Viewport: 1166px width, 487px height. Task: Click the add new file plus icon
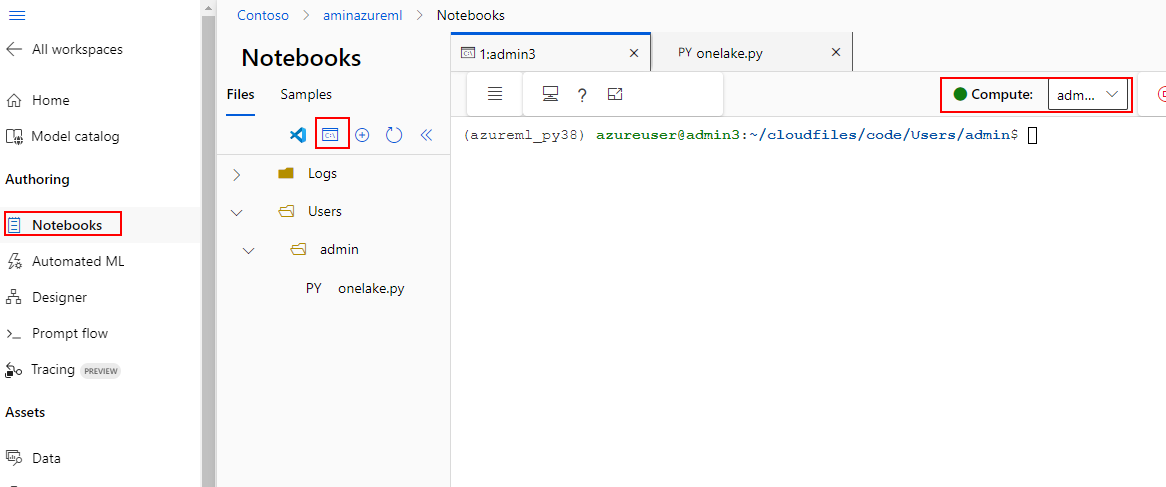pos(362,135)
